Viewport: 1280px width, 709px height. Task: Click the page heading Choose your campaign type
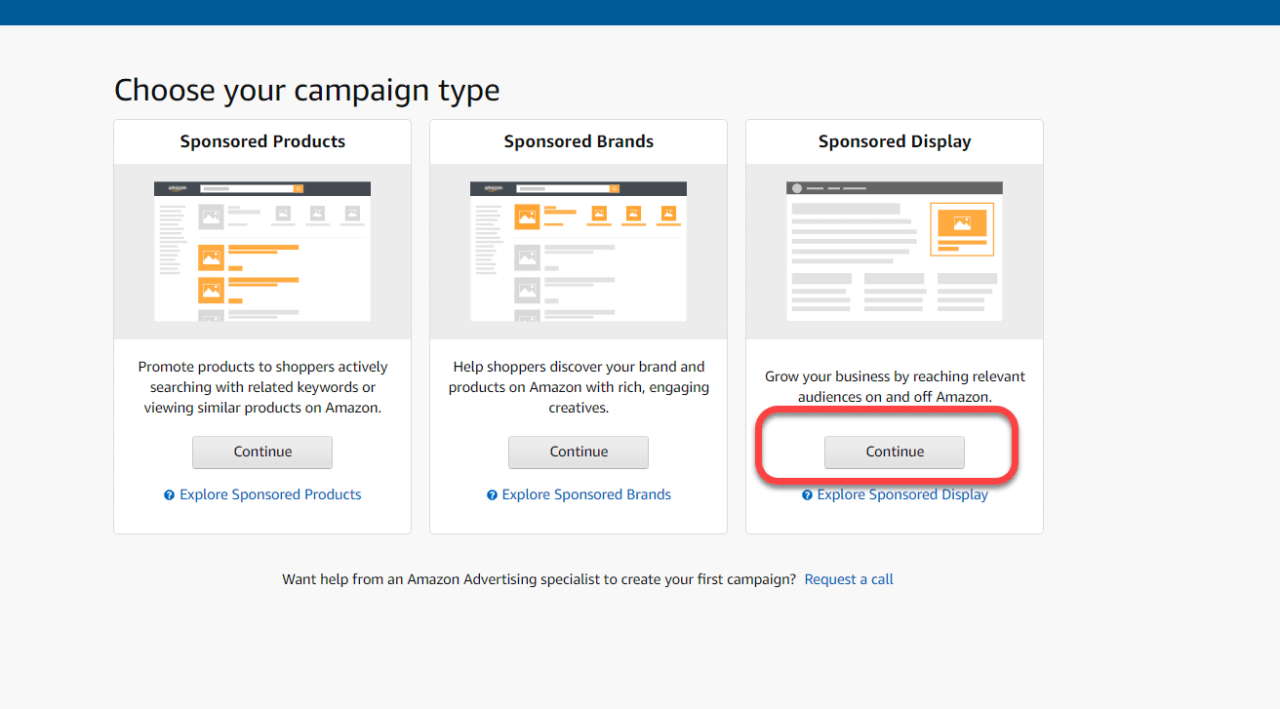307,90
